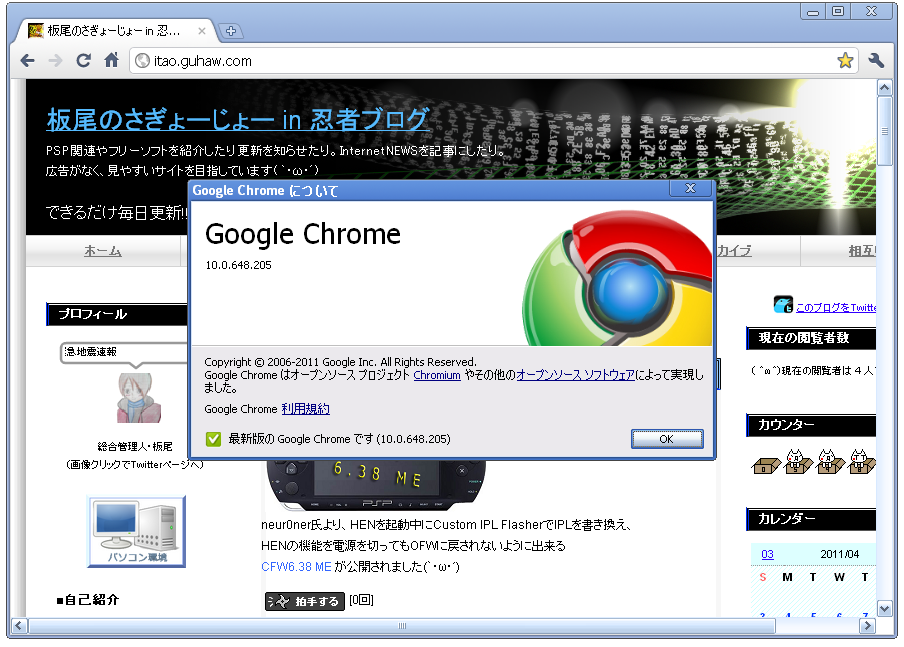Go to previous month 03 in calendar
The width and height of the screenshot is (904, 647).
pos(767,554)
